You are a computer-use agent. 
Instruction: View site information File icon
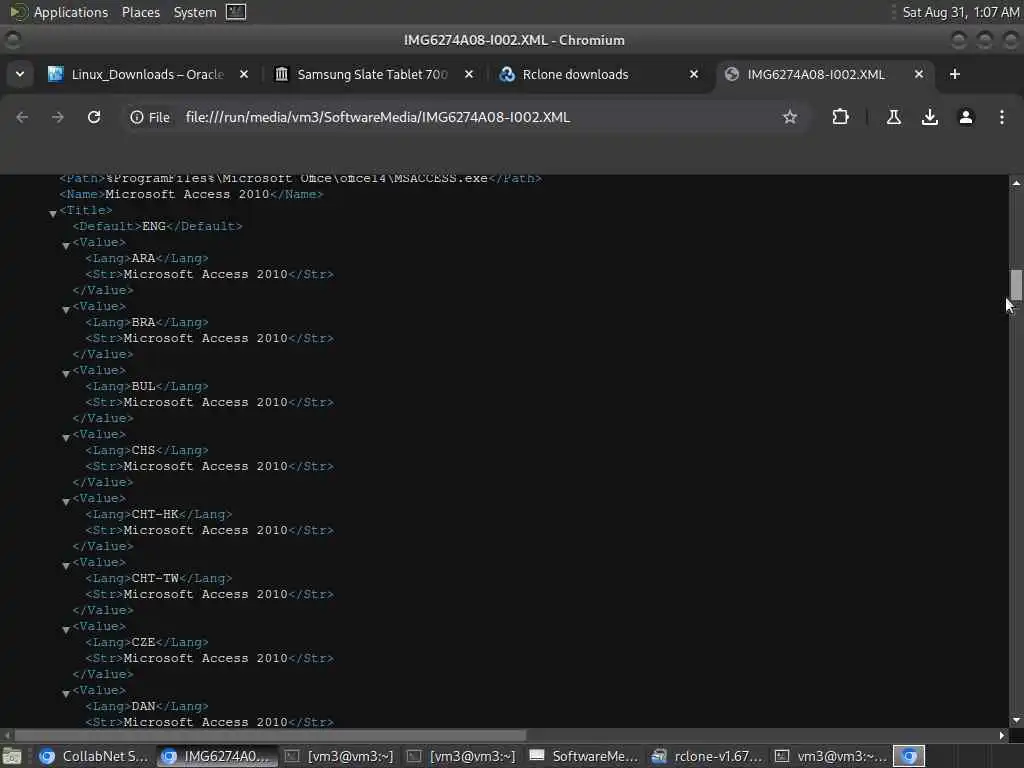pyautogui.click(x=150, y=117)
